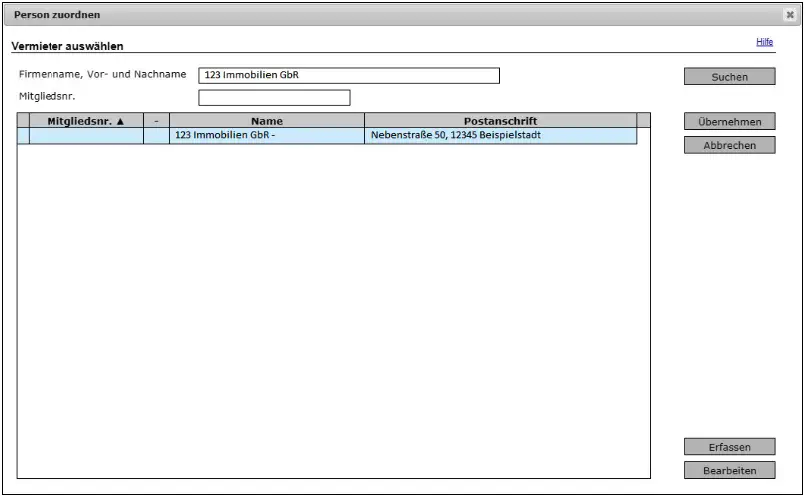Open the Hilfe link

[764, 42]
